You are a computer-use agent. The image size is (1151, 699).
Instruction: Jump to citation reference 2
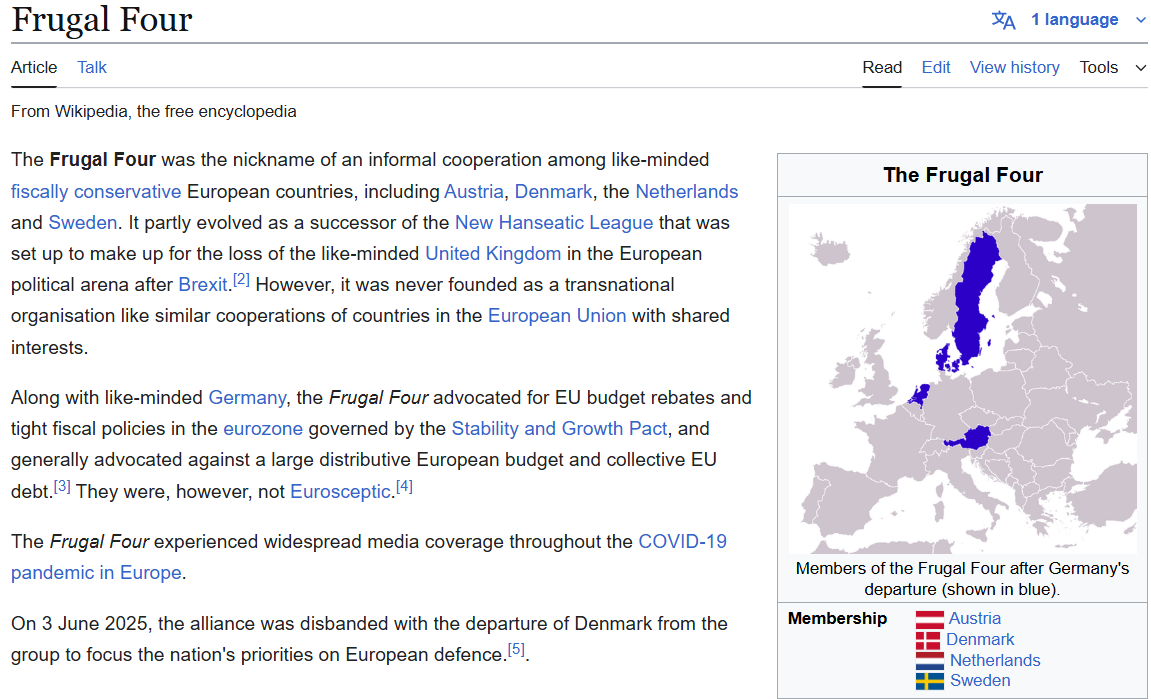coord(242,280)
